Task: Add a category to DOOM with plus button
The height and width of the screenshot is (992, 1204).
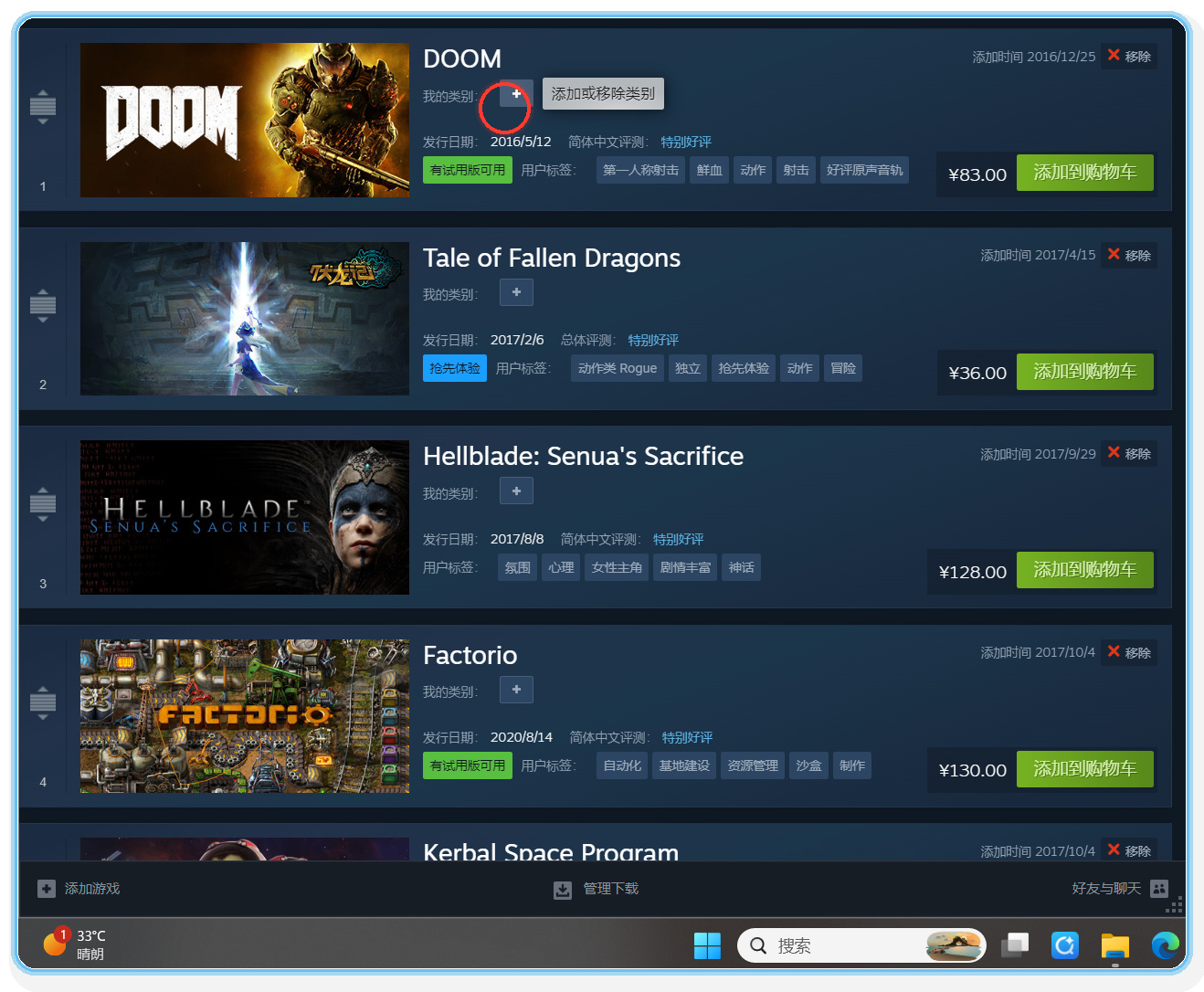Action: tap(516, 94)
